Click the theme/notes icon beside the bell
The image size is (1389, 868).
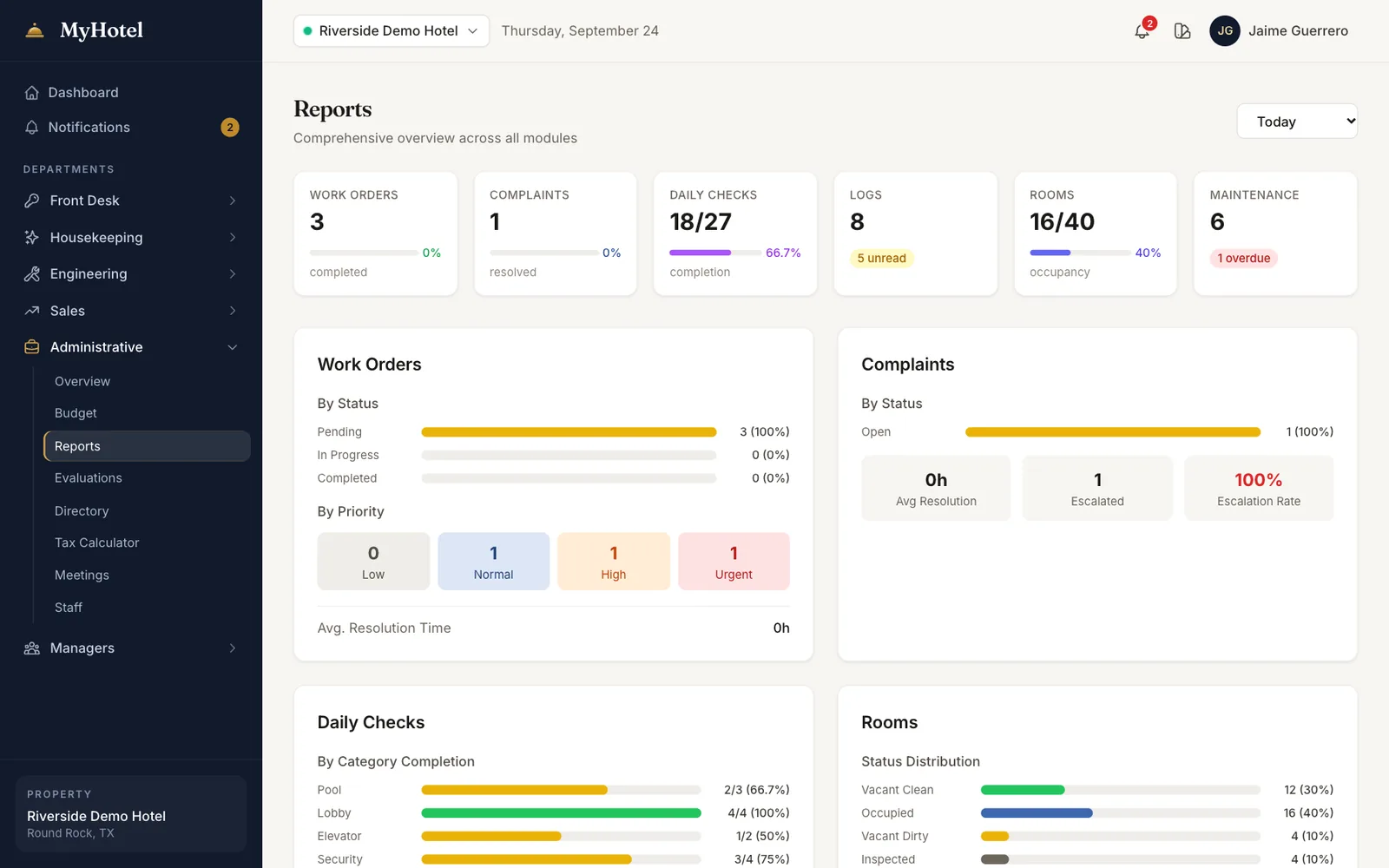click(1182, 31)
